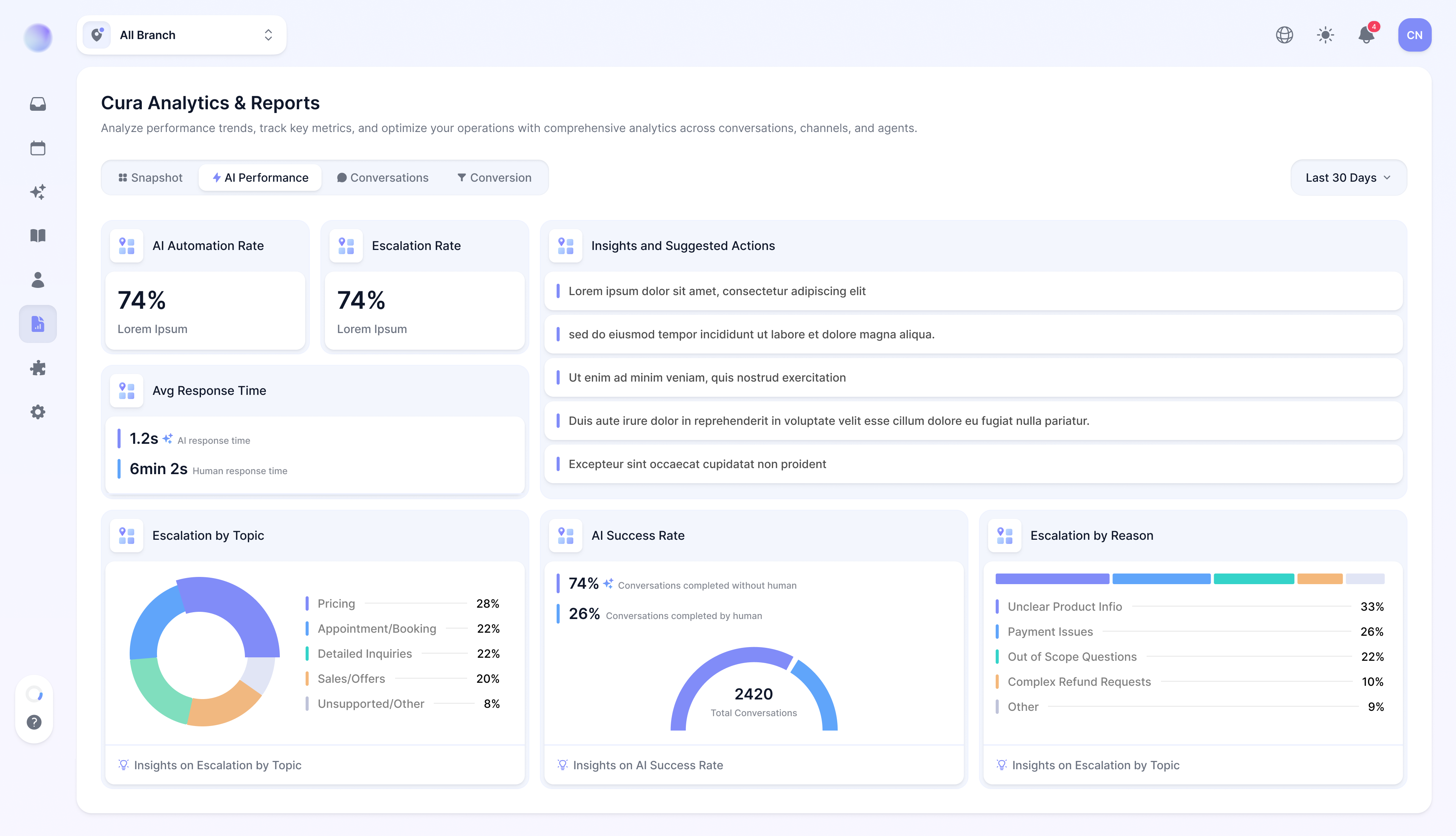Click the Unclear Product Infio 33% row
This screenshot has width=1456, height=836.
[x=1190, y=607]
